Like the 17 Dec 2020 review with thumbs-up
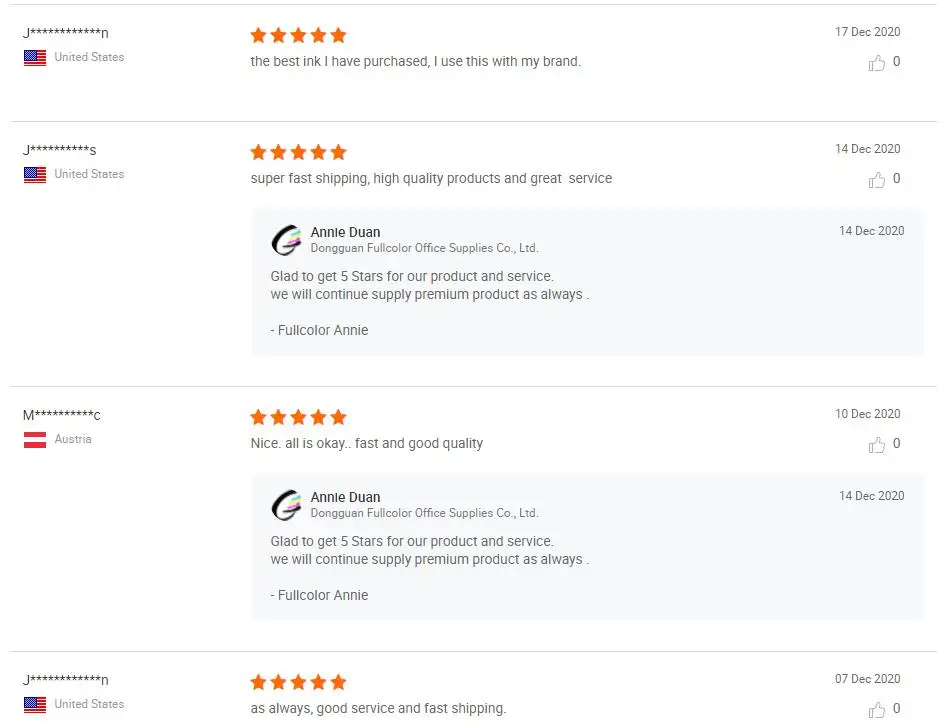Viewport: 941px width, 728px height. [x=877, y=63]
